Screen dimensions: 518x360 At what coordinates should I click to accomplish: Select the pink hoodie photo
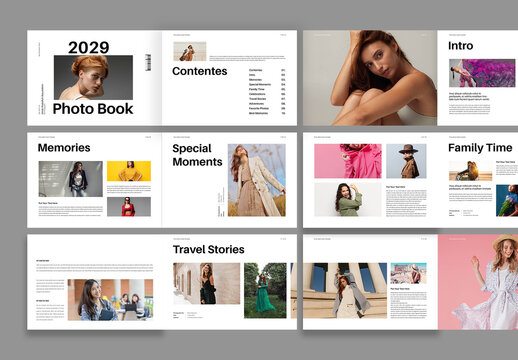click(x=348, y=161)
